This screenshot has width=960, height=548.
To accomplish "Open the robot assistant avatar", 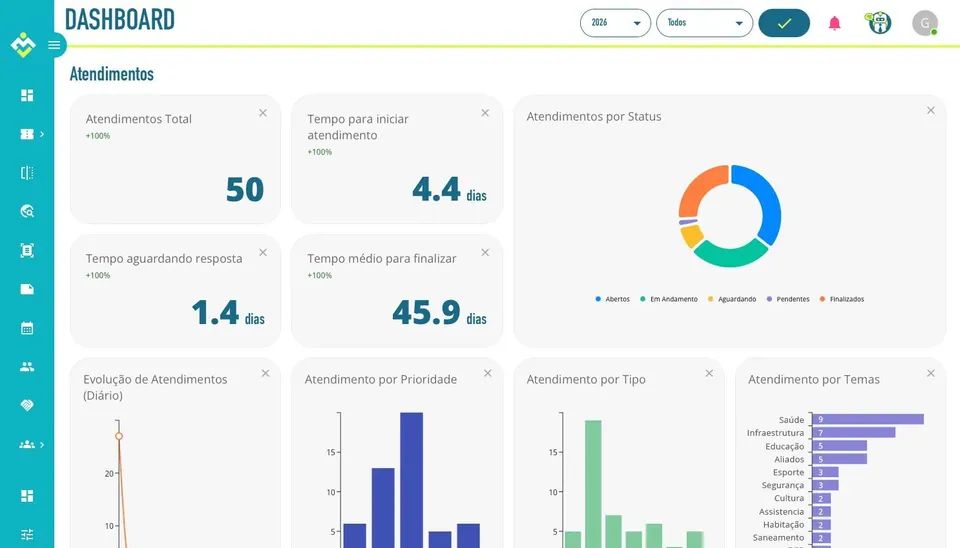I will [x=879, y=23].
